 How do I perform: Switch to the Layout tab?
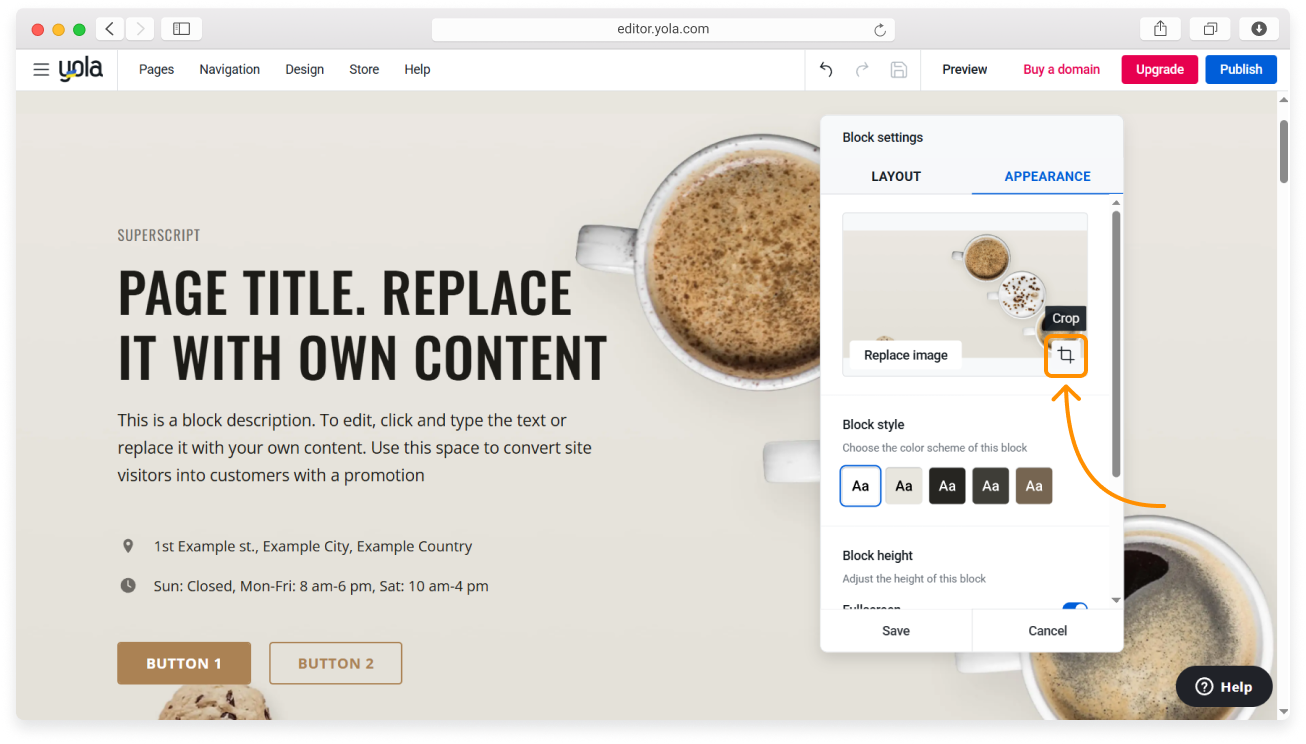[895, 176]
